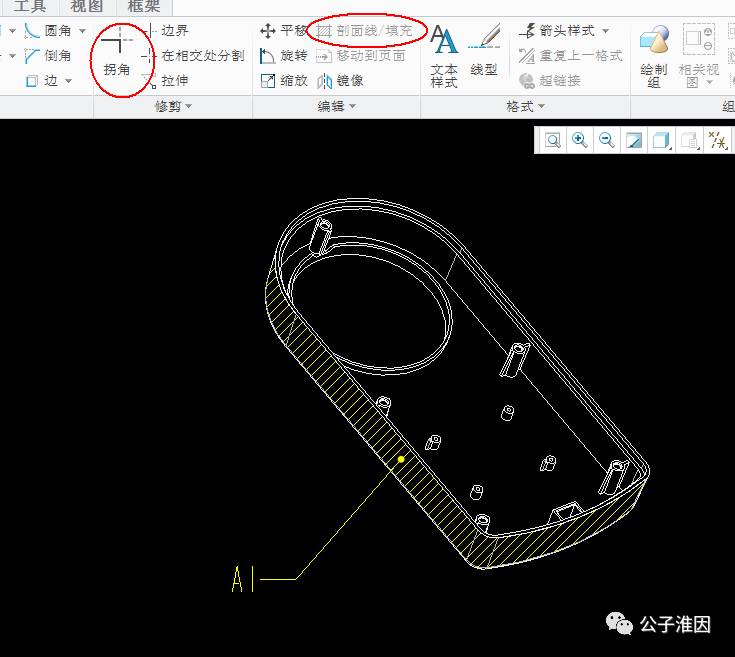Expand the 圆角 dropdown arrow
The width and height of the screenshot is (735, 657).
point(82,31)
